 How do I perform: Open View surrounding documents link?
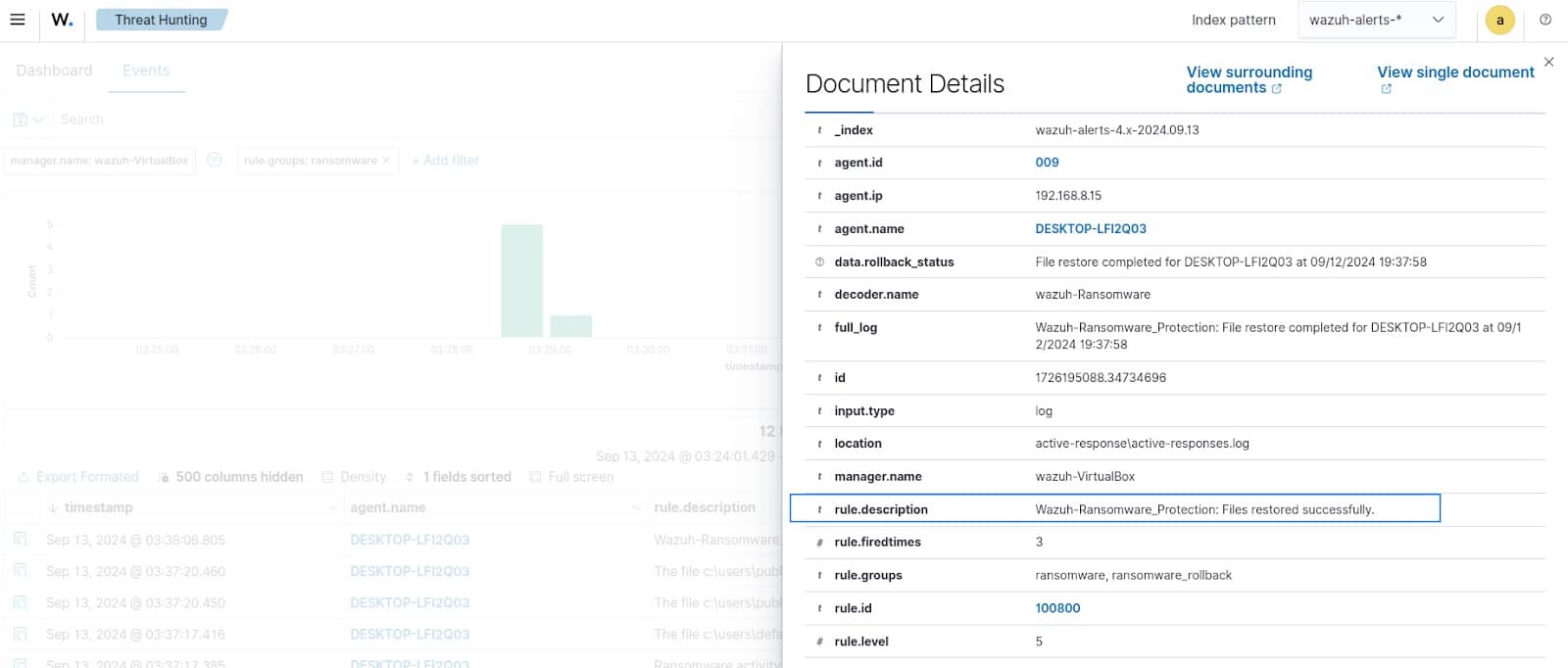[1249, 79]
